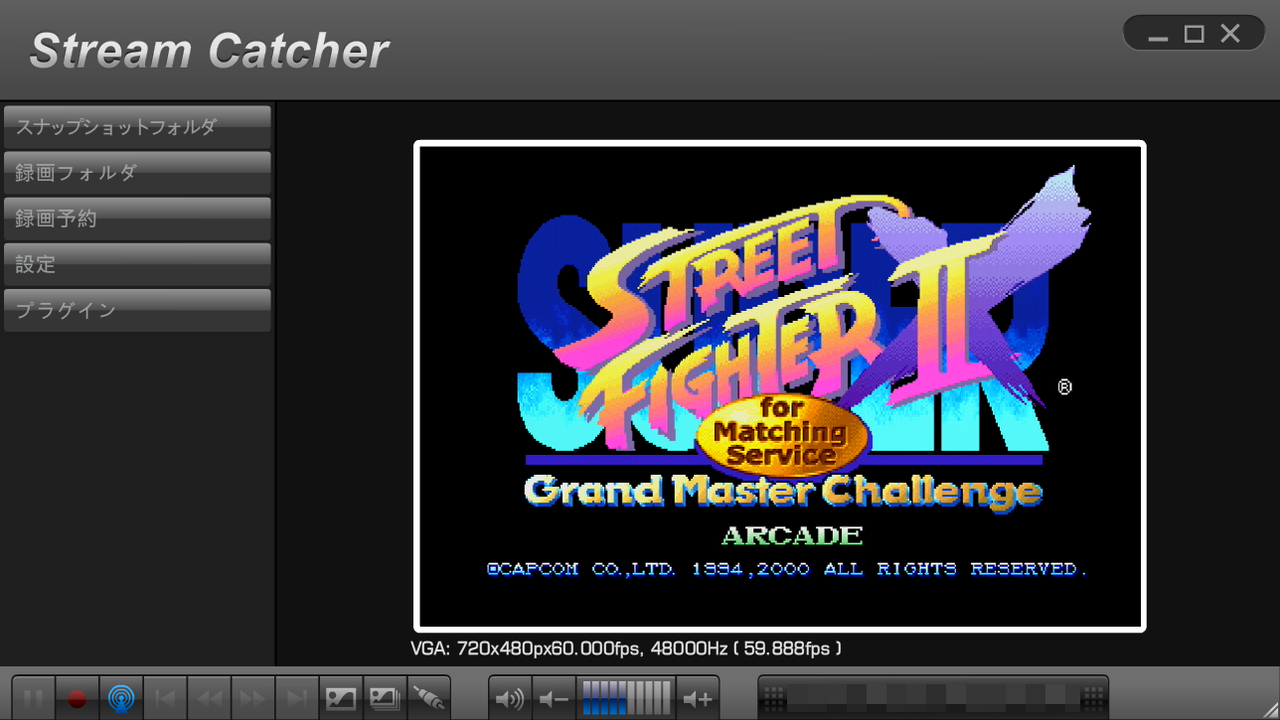Open the プラグイン plugins section
1280x720 pixels.
137,310
